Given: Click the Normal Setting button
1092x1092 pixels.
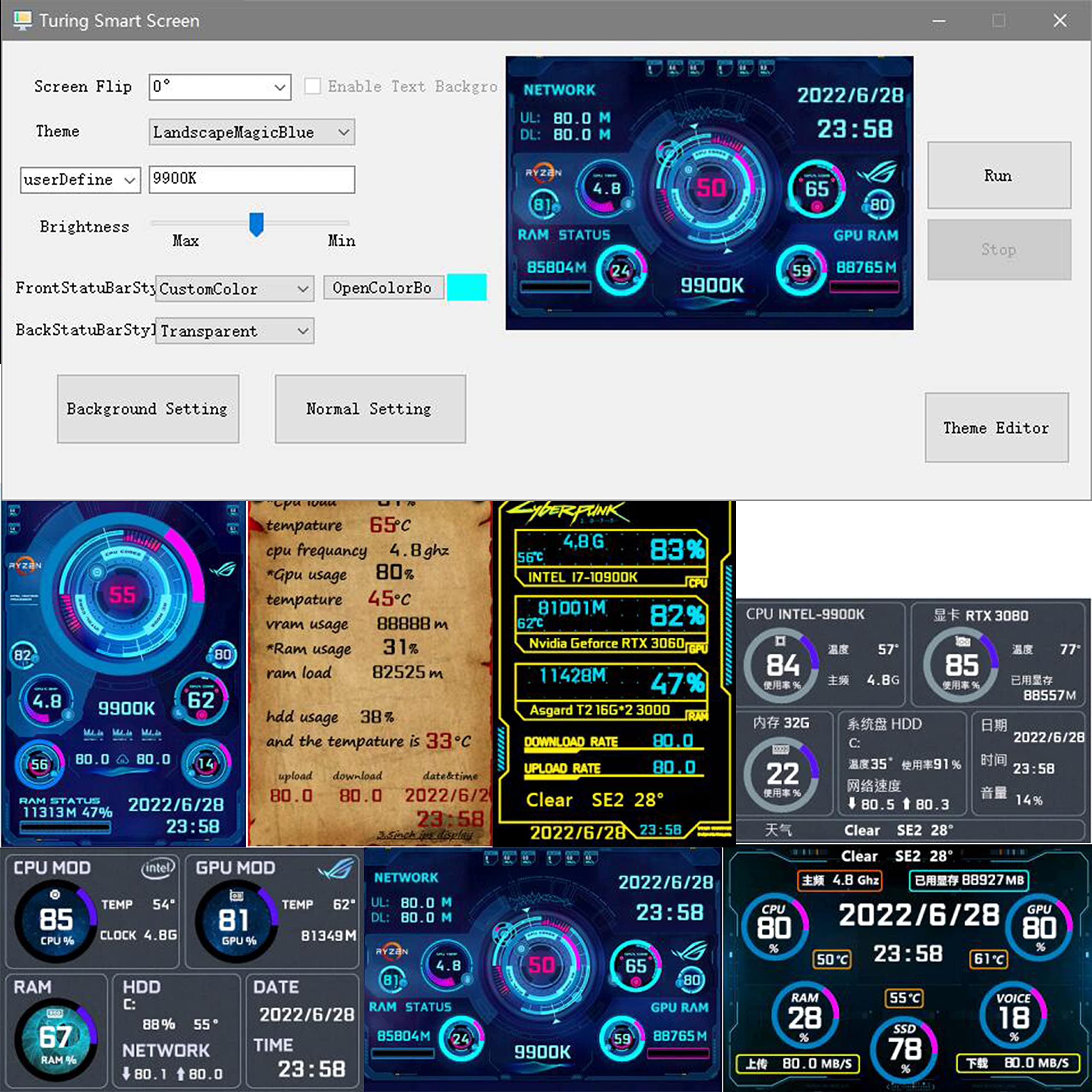Looking at the screenshot, I should 370,409.
